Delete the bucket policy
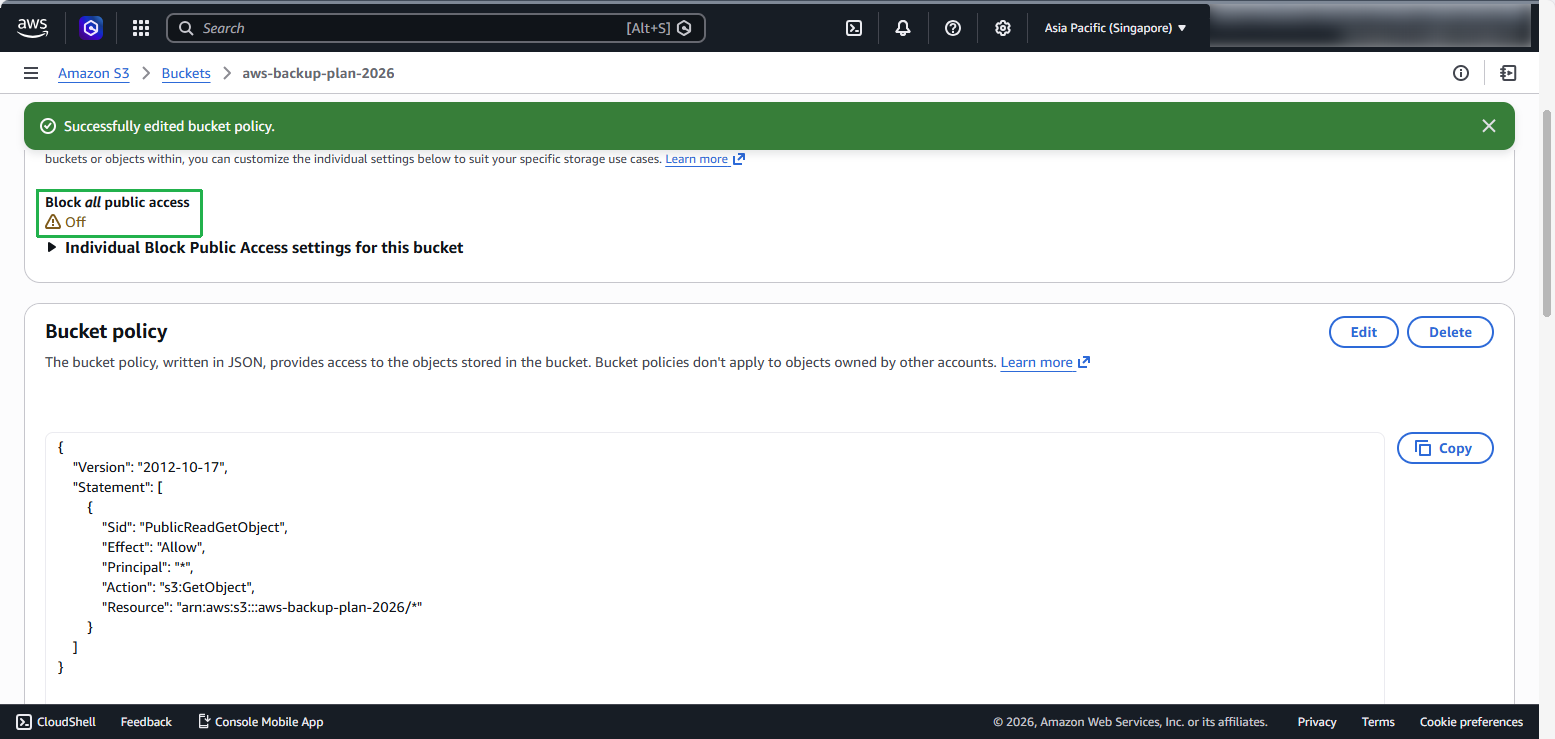The height and width of the screenshot is (739, 1555). point(1450,332)
